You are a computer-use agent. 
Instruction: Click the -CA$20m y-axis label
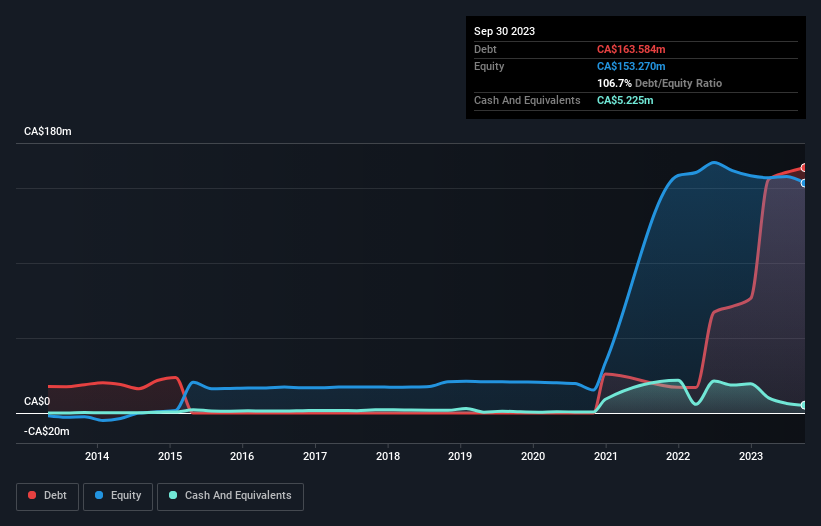click(x=47, y=431)
